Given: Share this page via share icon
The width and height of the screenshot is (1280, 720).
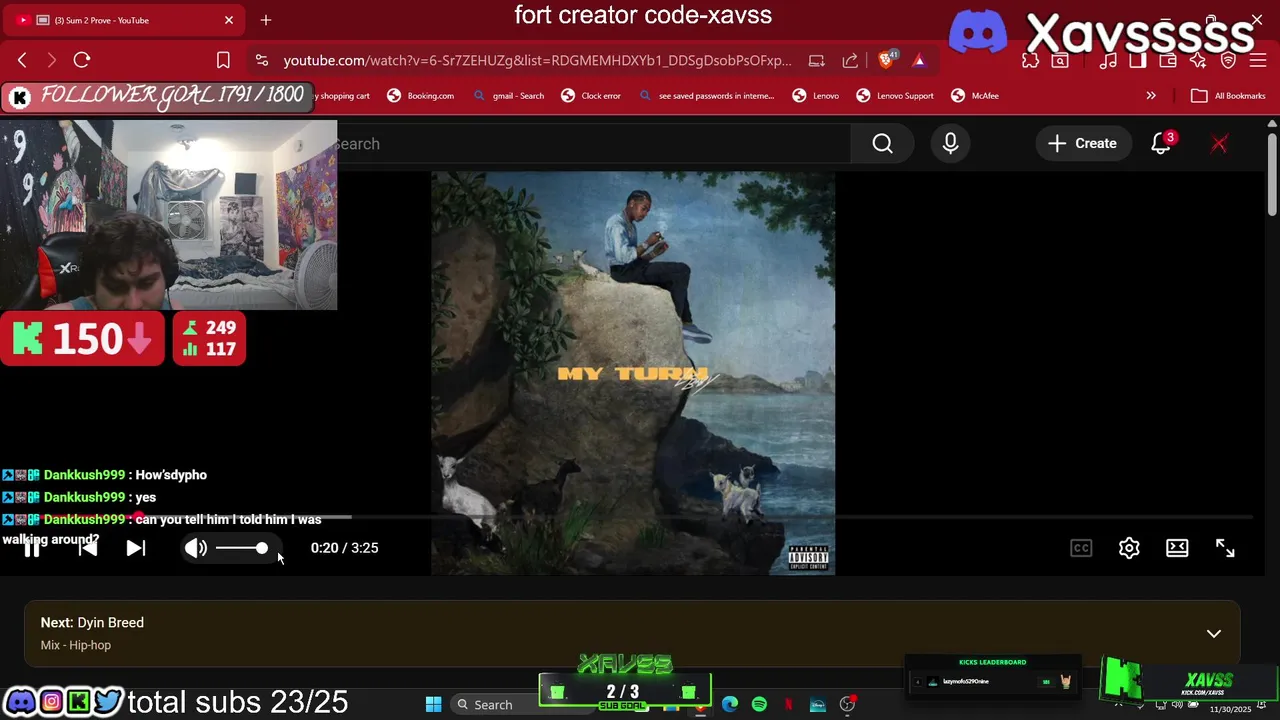Looking at the screenshot, I should [x=850, y=60].
